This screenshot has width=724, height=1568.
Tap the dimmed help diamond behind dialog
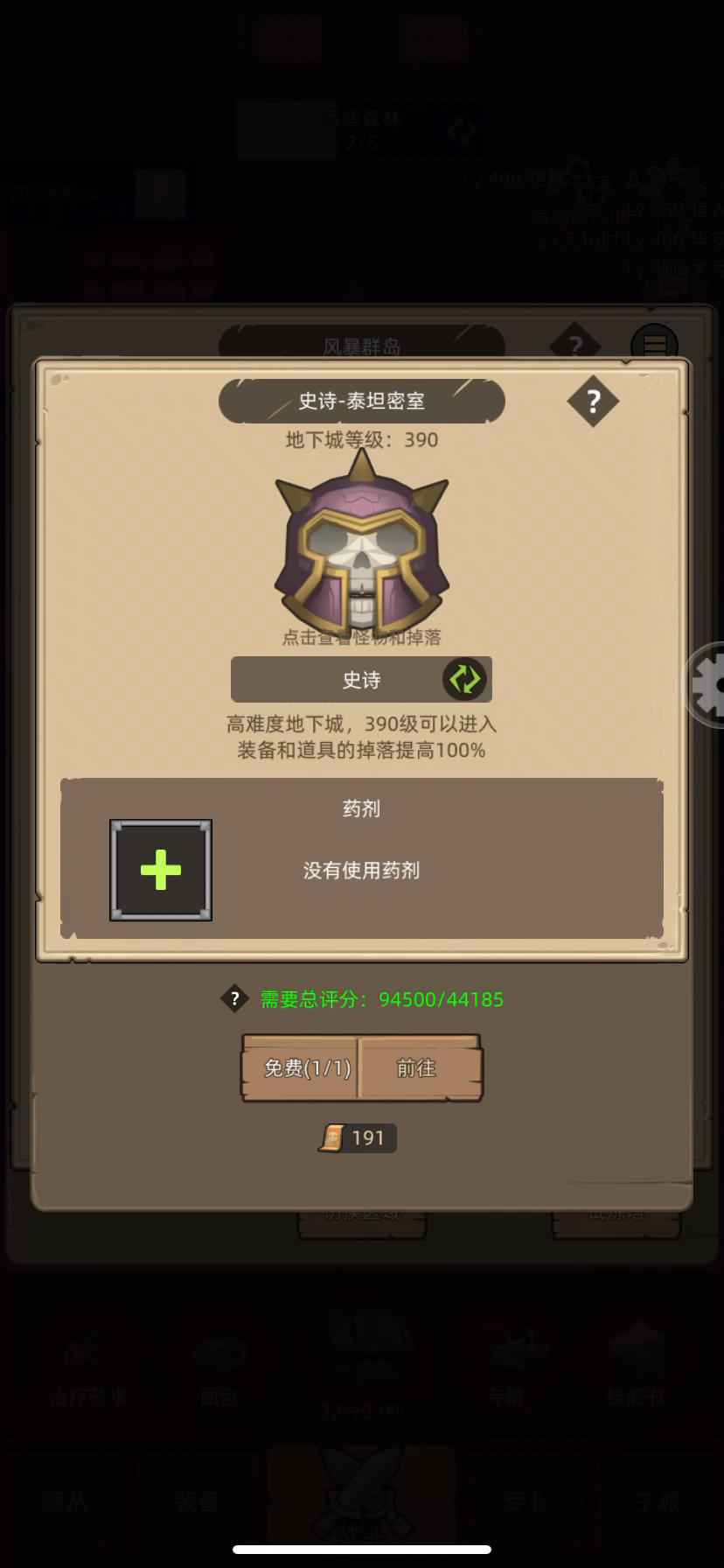(x=574, y=345)
